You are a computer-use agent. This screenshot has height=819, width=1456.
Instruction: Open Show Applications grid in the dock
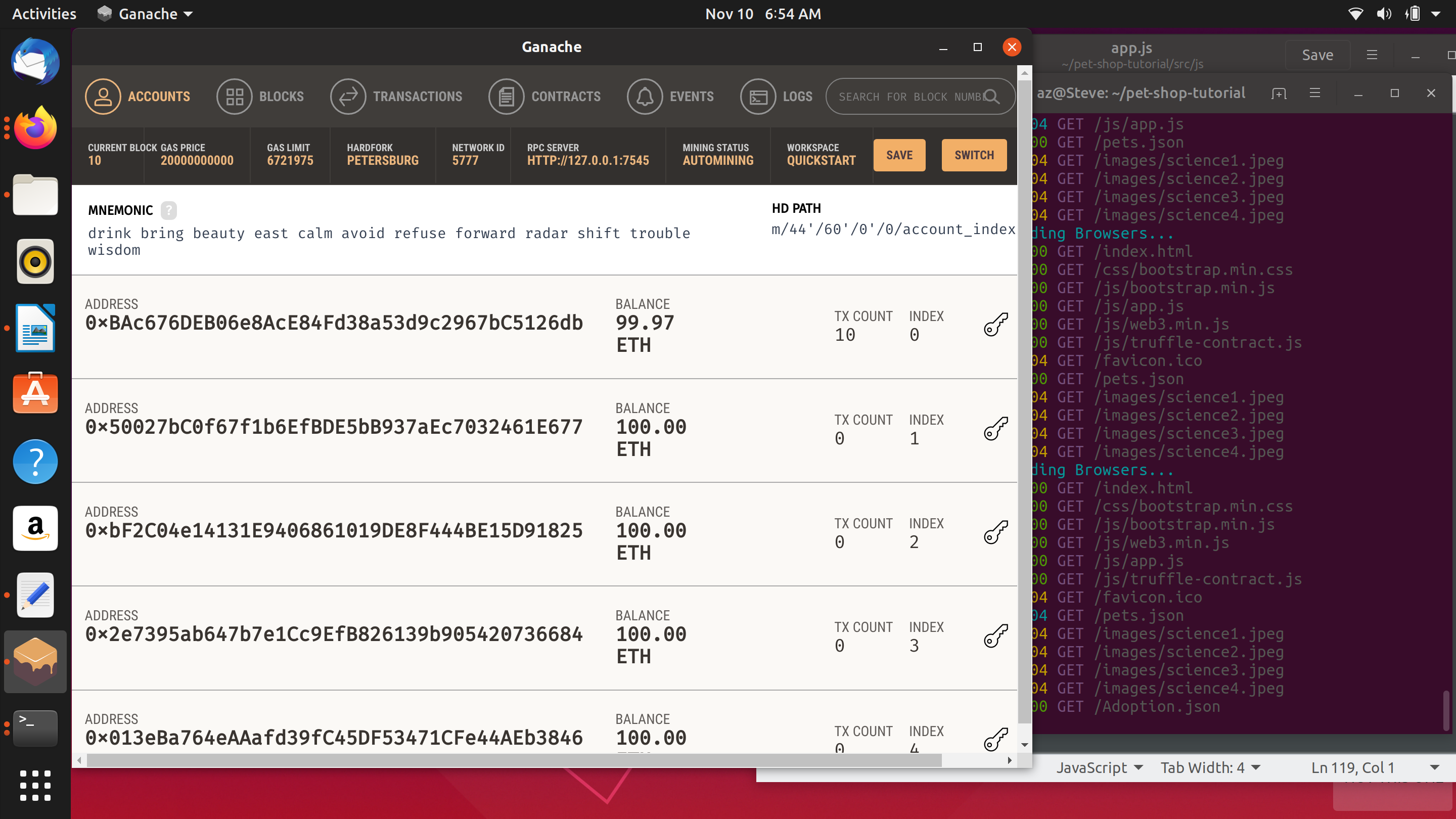click(x=35, y=785)
